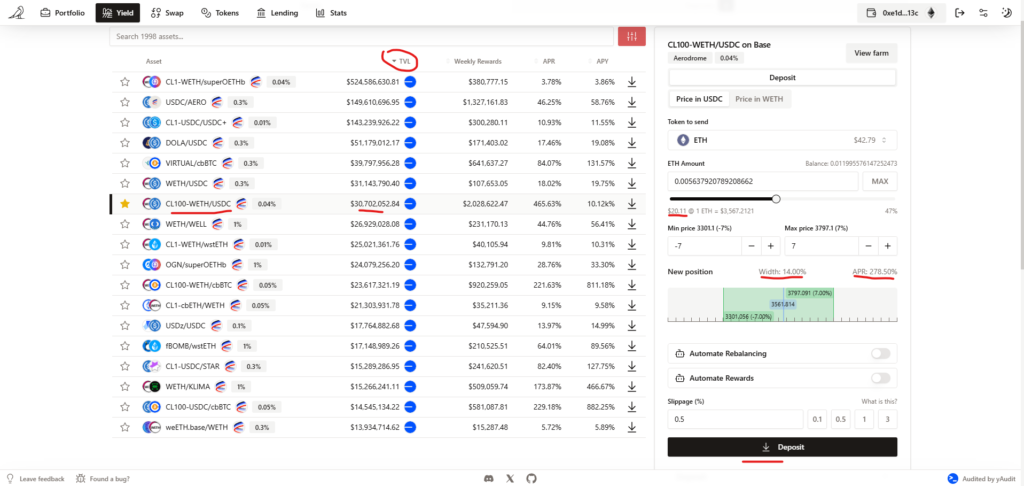Click deposit arrow for DOLA/USDC row

(x=632, y=143)
